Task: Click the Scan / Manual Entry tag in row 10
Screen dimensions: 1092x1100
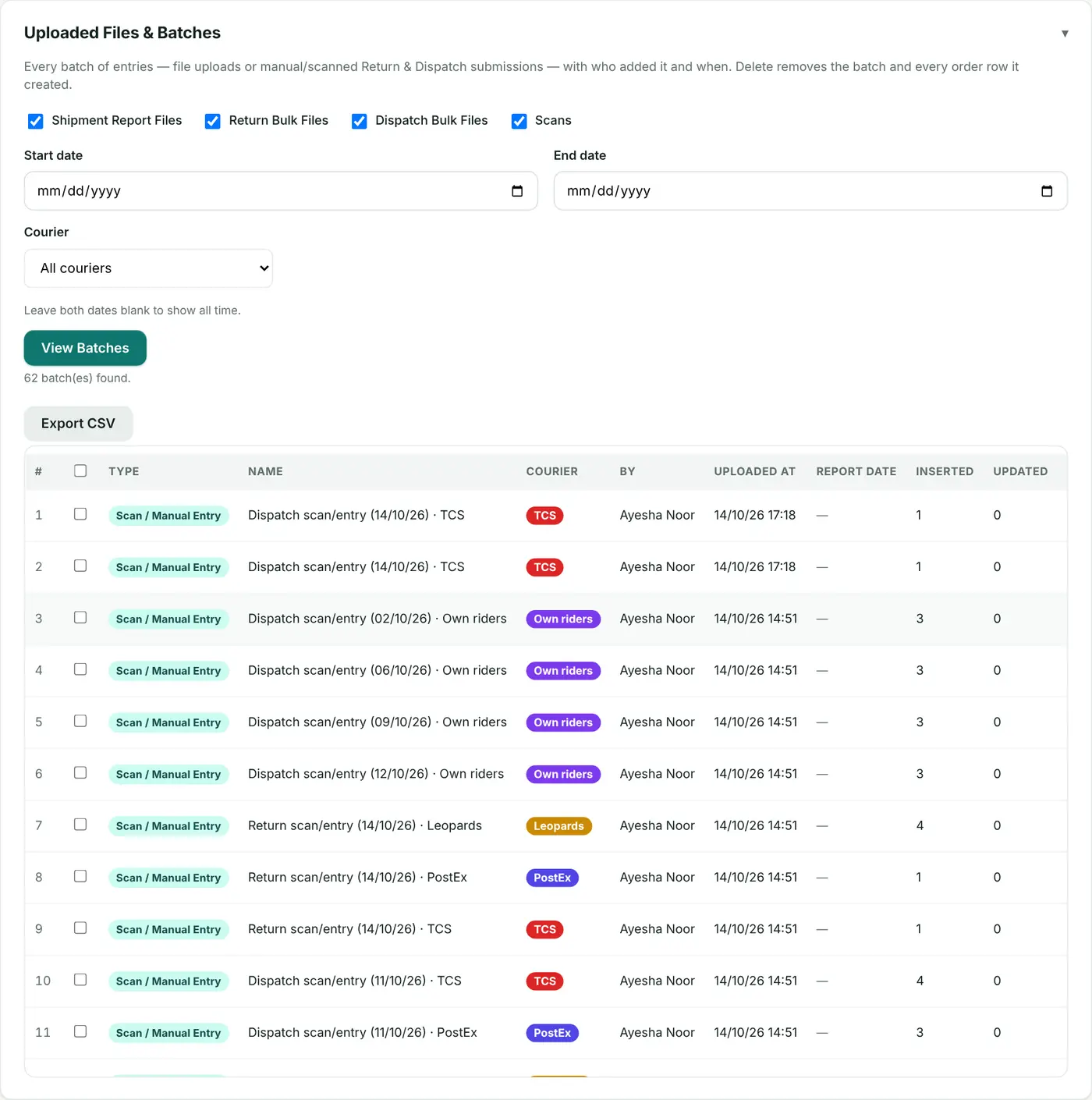Action: [168, 981]
